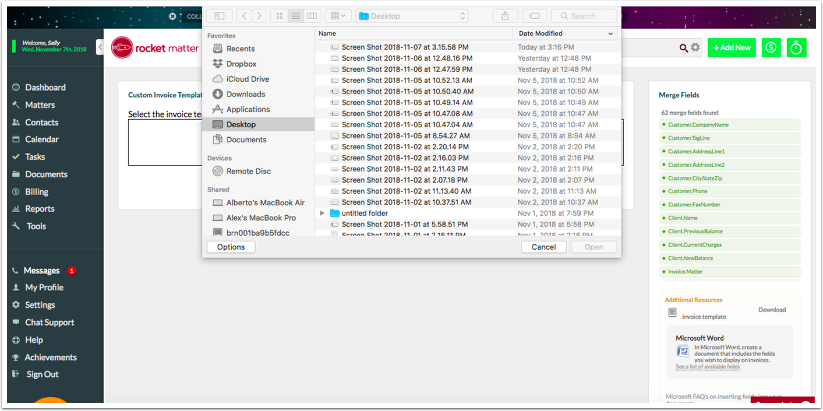
Task: Expand the untitled folder disclosure triangle
Action: pyautogui.click(x=322, y=214)
